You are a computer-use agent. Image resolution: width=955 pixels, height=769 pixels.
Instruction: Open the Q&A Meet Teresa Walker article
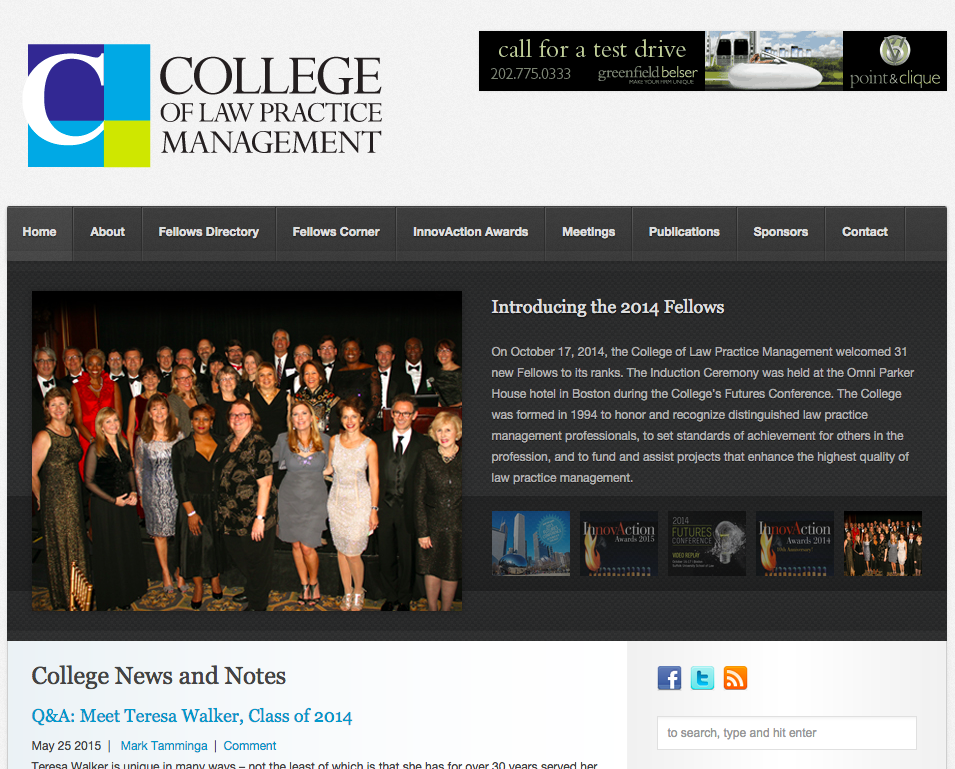tap(192, 716)
